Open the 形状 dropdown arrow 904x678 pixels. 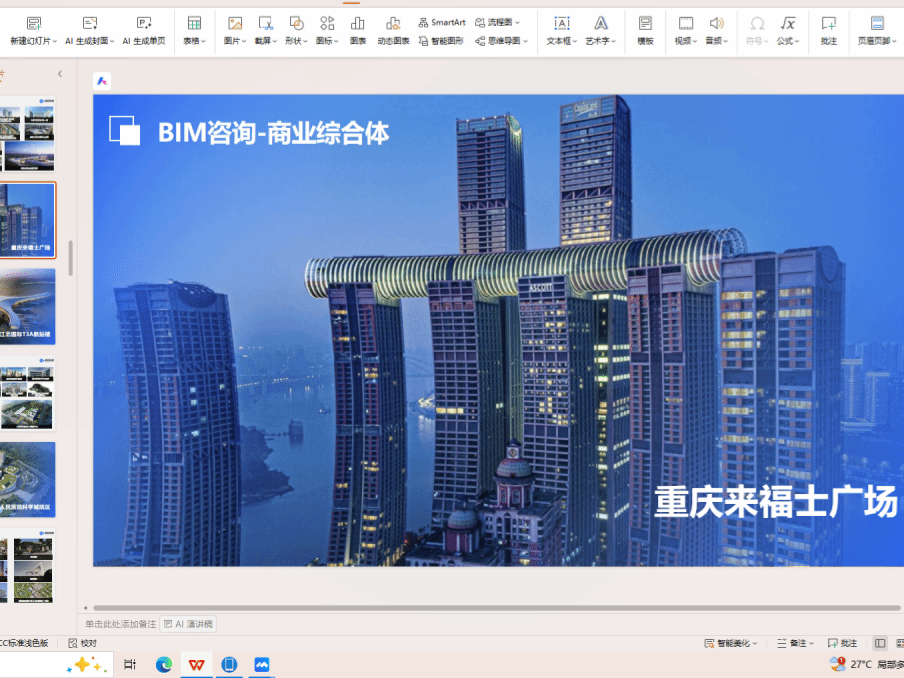tap(306, 41)
